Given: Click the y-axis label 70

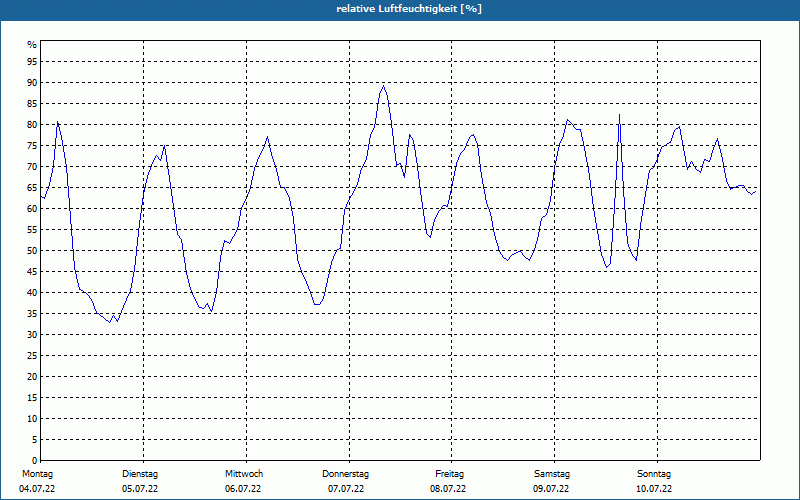Looking at the screenshot, I should pos(32,166).
